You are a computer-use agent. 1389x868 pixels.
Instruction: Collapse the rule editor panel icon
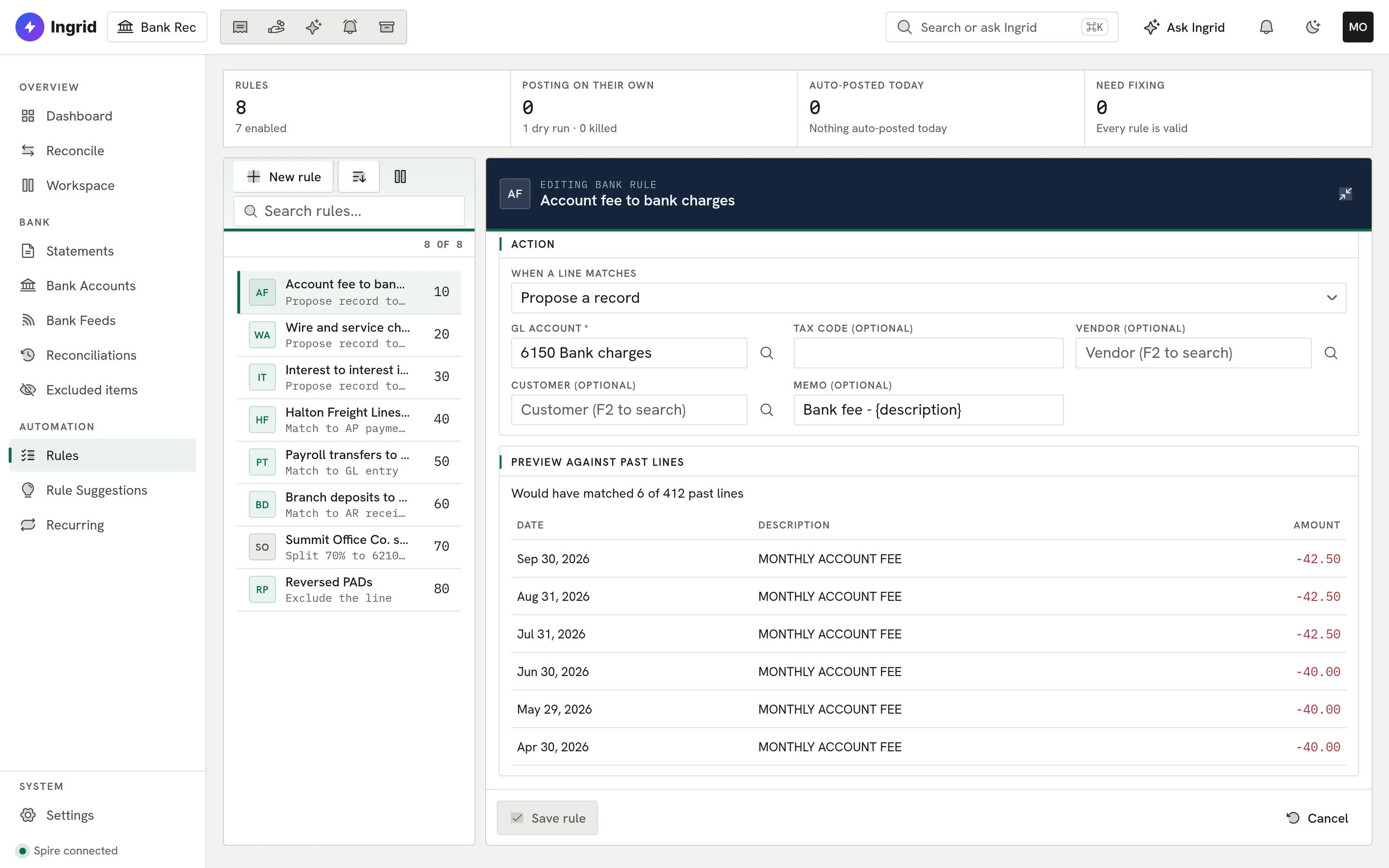1345,194
